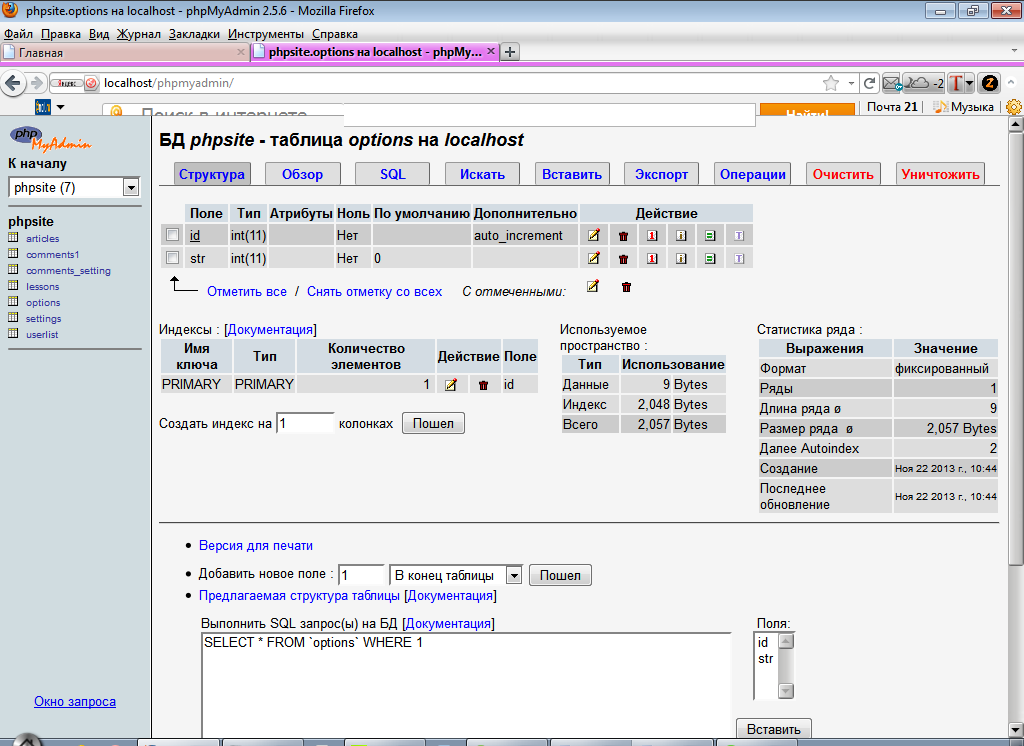The width and height of the screenshot is (1024, 746).
Task: Click the Уничтожить tab to drop the table
Action: coord(940,174)
